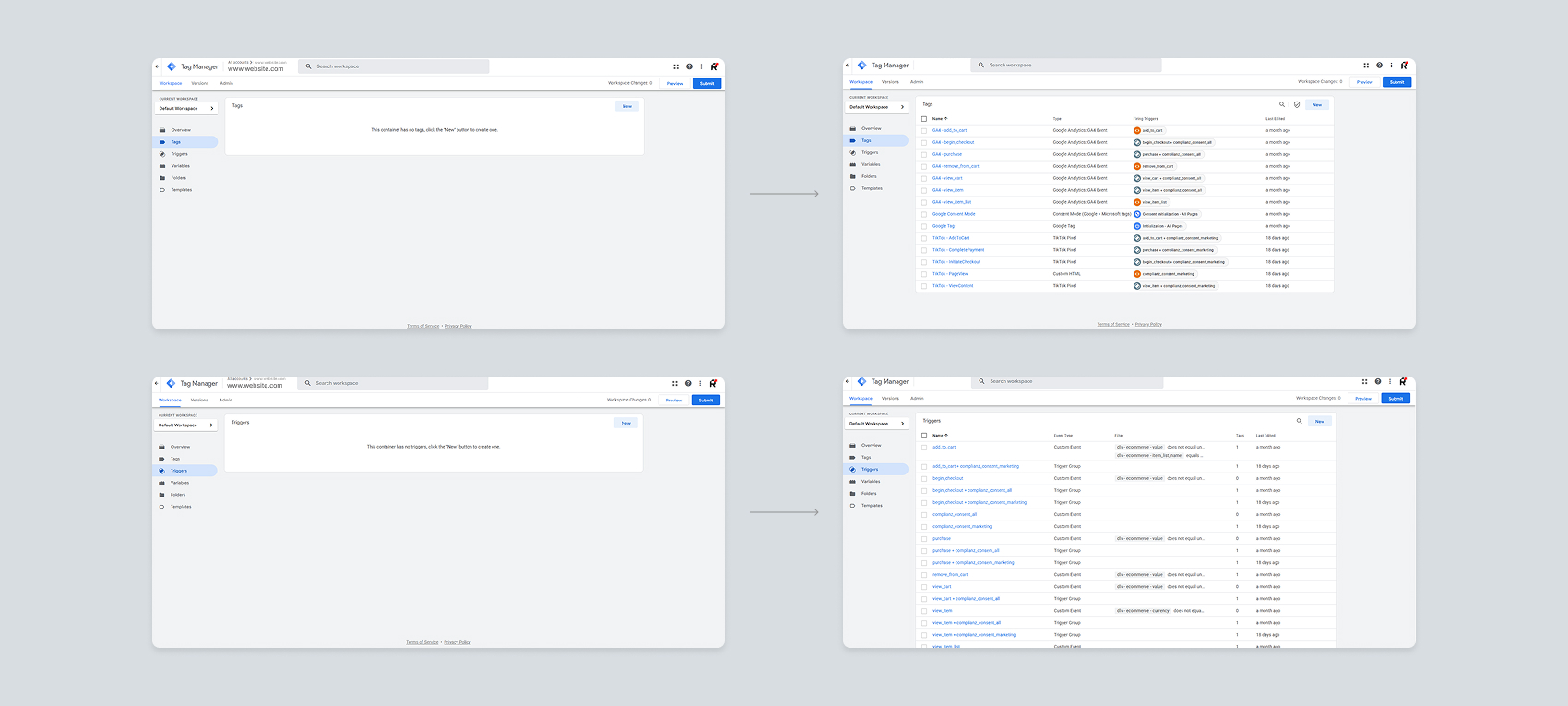Click Search workspace field in top-left empty Tags window
The image size is (1568, 706).
coord(394,66)
